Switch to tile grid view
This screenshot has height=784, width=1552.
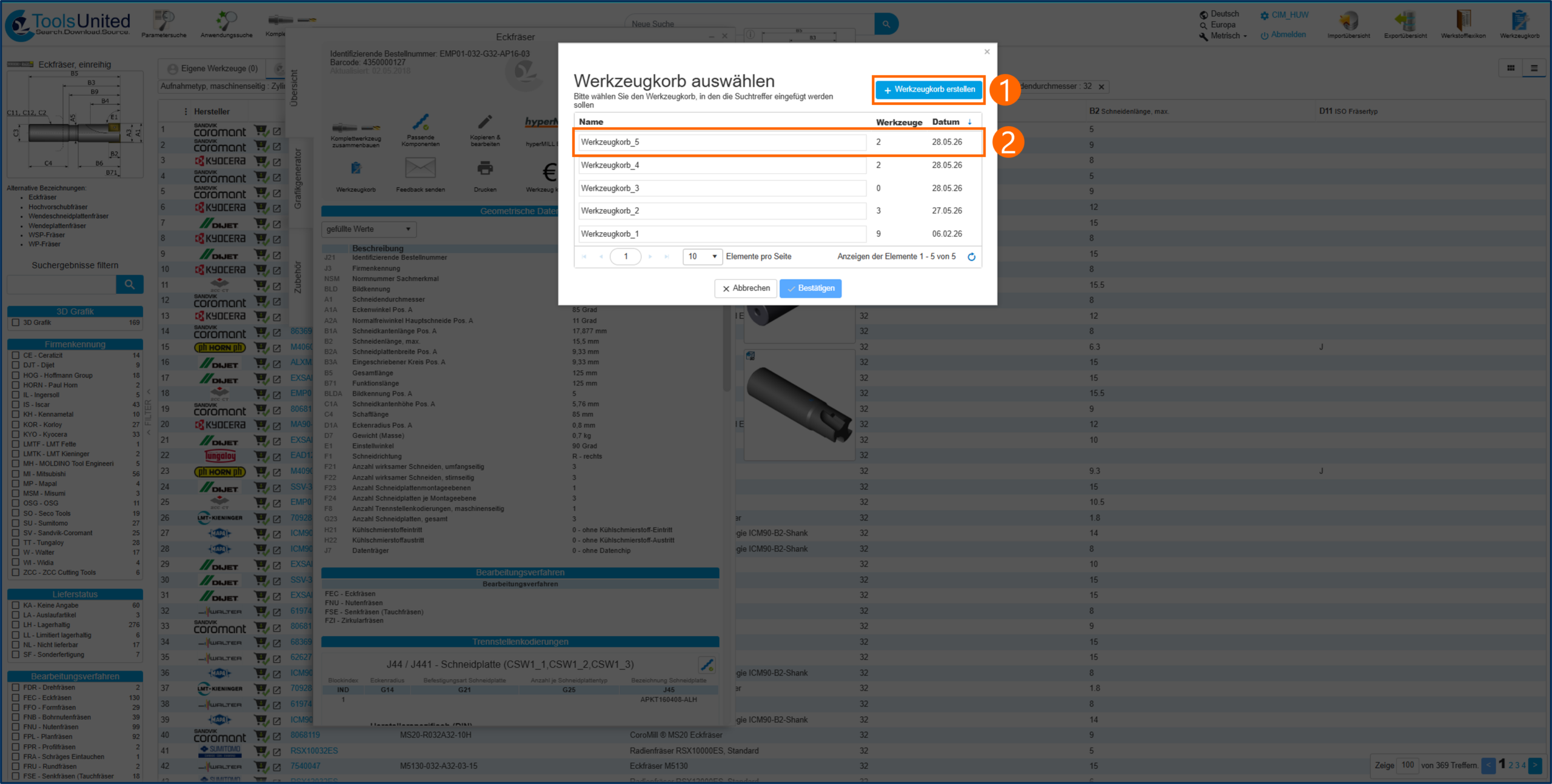(1511, 68)
